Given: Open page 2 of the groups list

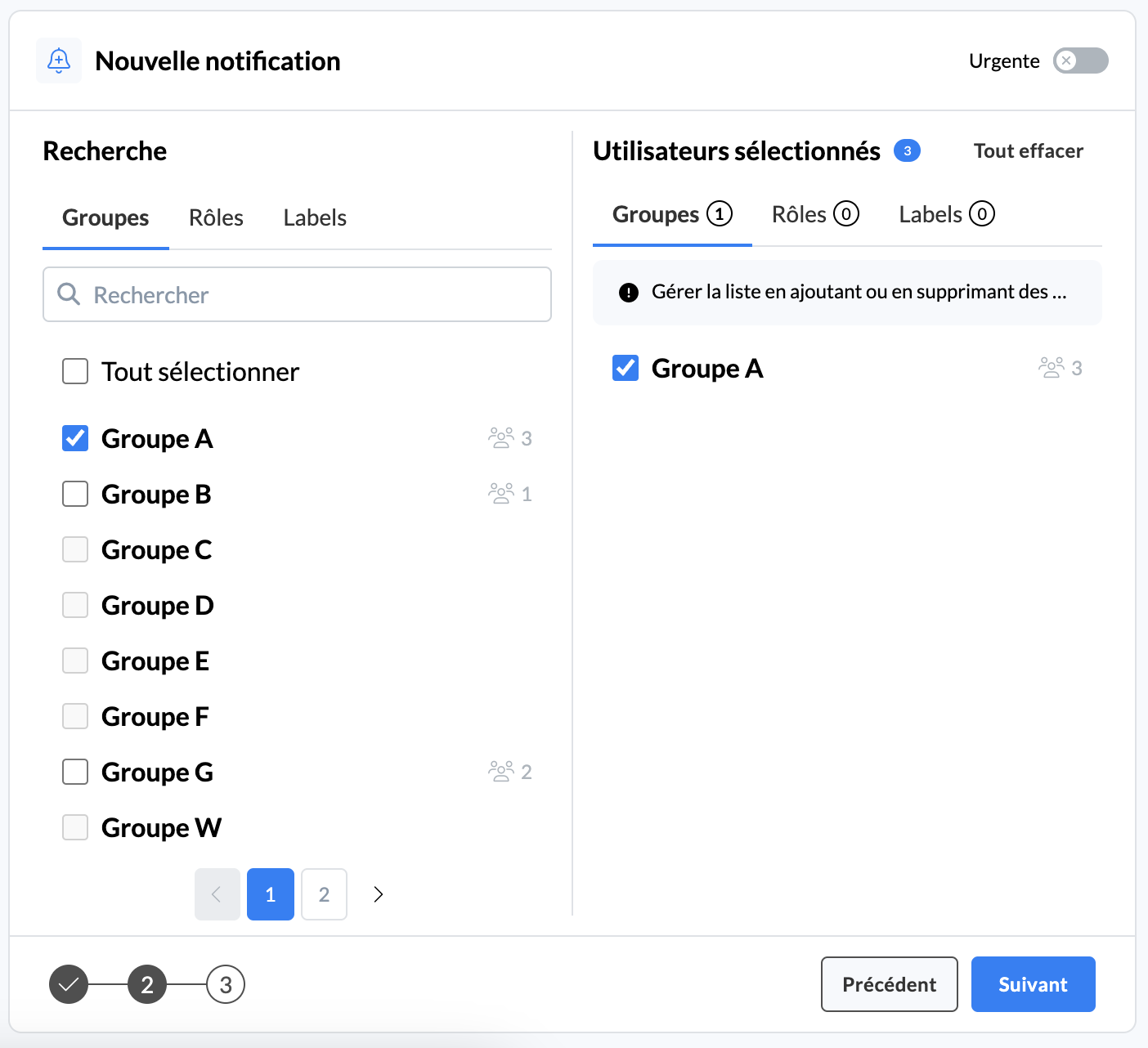Looking at the screenshot, I should pos(324,894).
